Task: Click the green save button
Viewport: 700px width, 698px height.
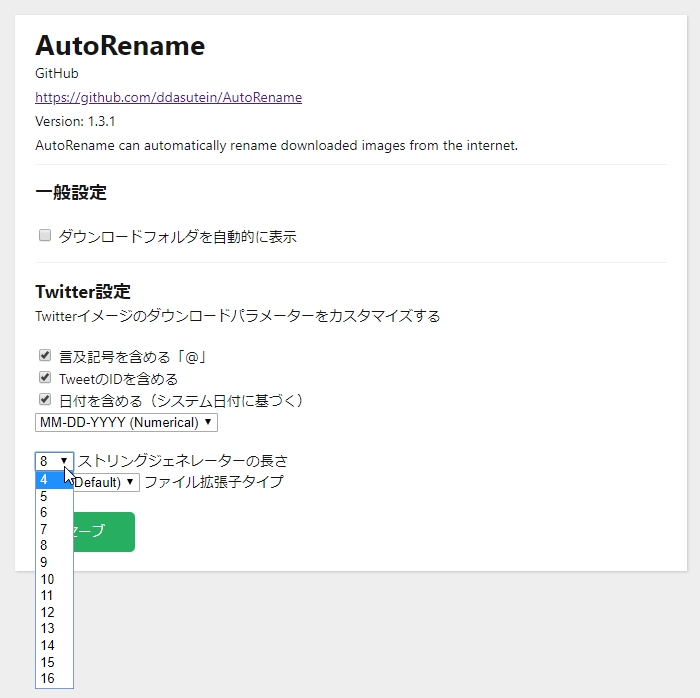Action: (x=104, y=532)
